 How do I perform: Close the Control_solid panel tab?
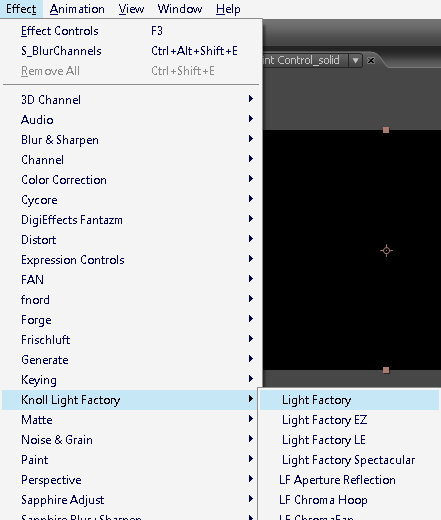(x=371, y=61)
